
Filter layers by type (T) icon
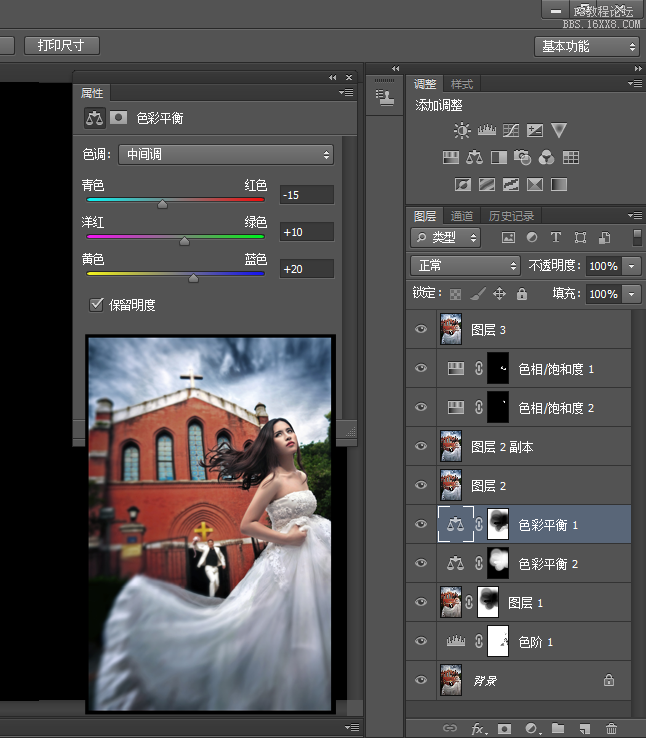coord(556,237)
